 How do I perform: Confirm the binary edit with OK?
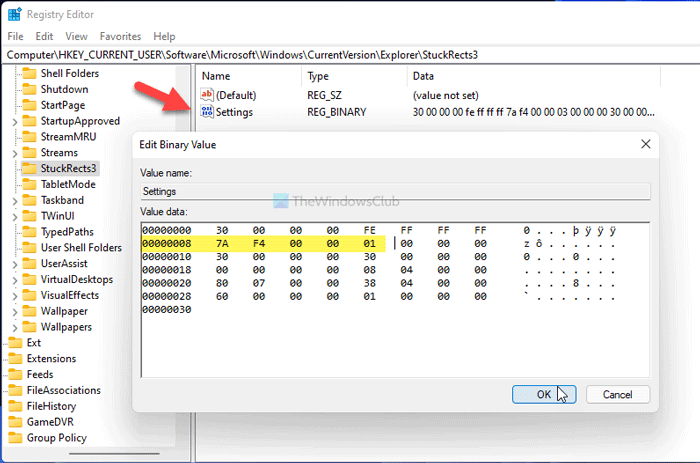coord(544,394)
